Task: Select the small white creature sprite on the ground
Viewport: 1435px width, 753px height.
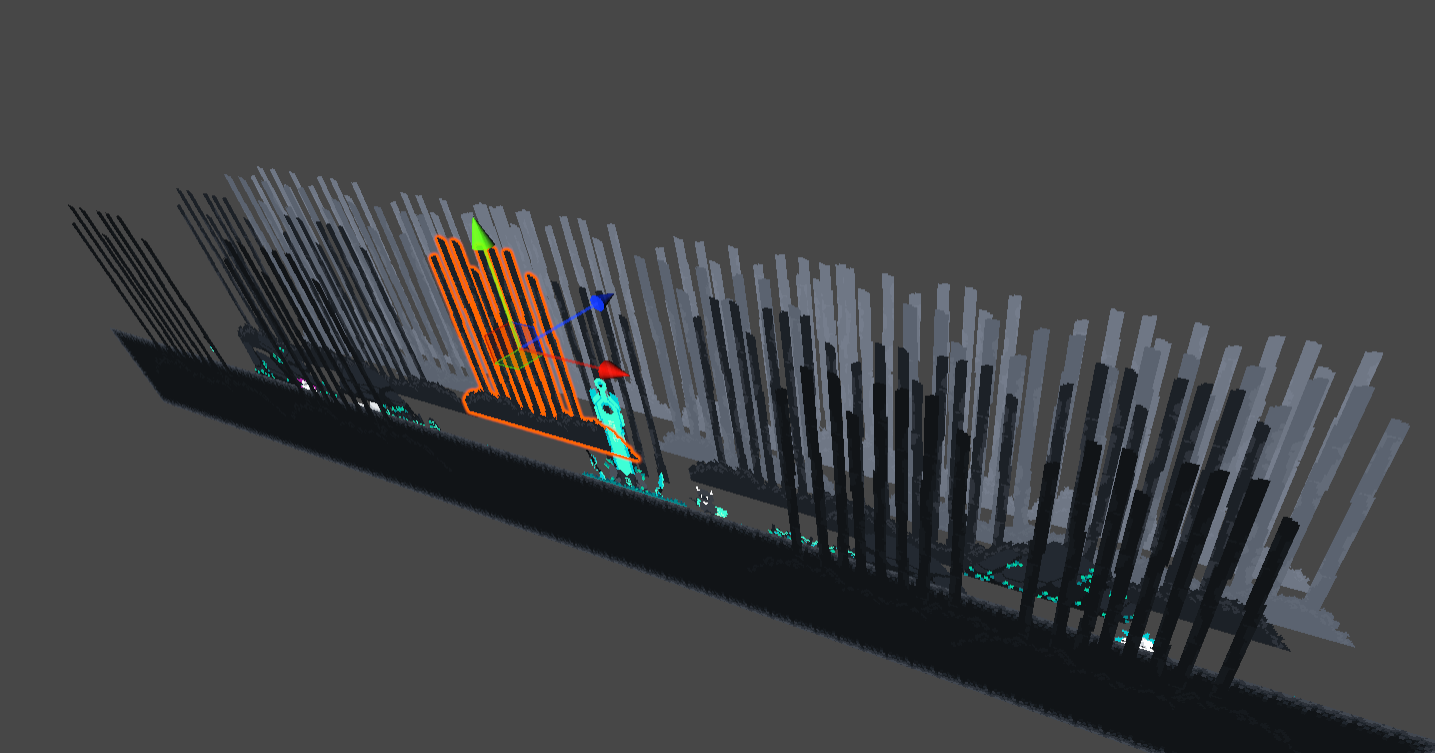Action: (x=705, y=496)
